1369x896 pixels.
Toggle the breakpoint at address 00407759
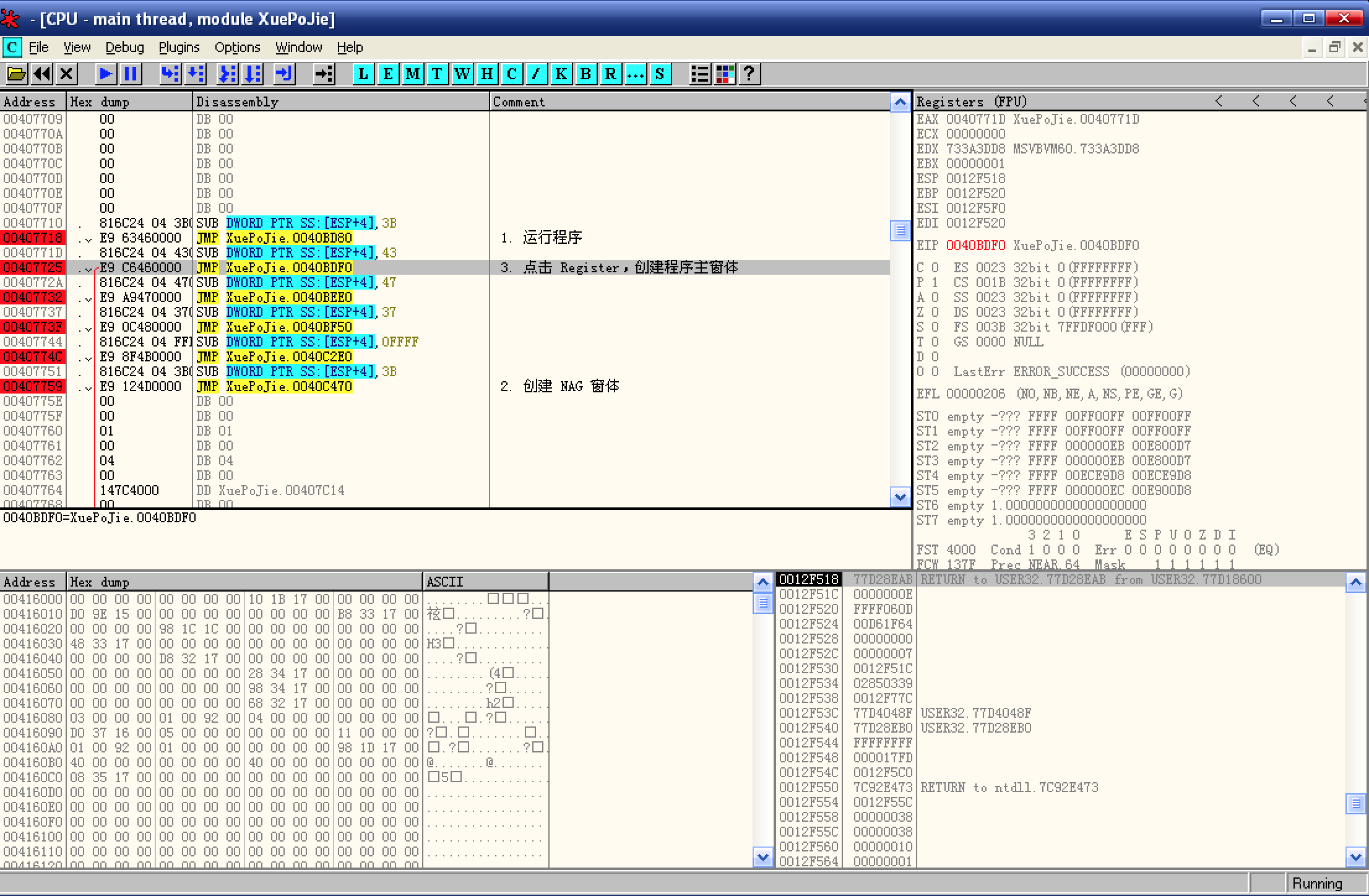point(32,386)
